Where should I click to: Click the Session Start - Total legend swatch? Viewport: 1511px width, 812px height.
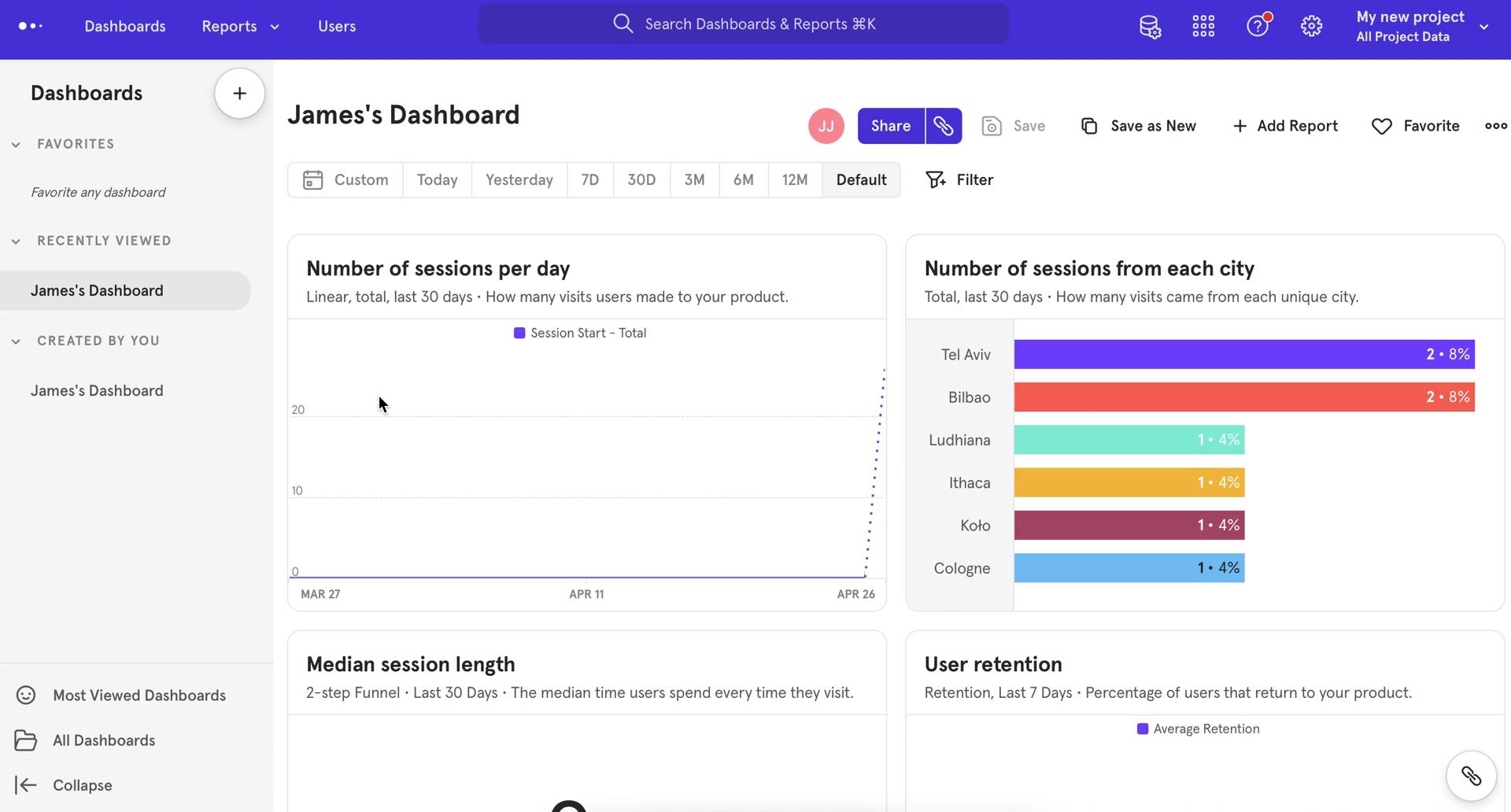(519, 334)
